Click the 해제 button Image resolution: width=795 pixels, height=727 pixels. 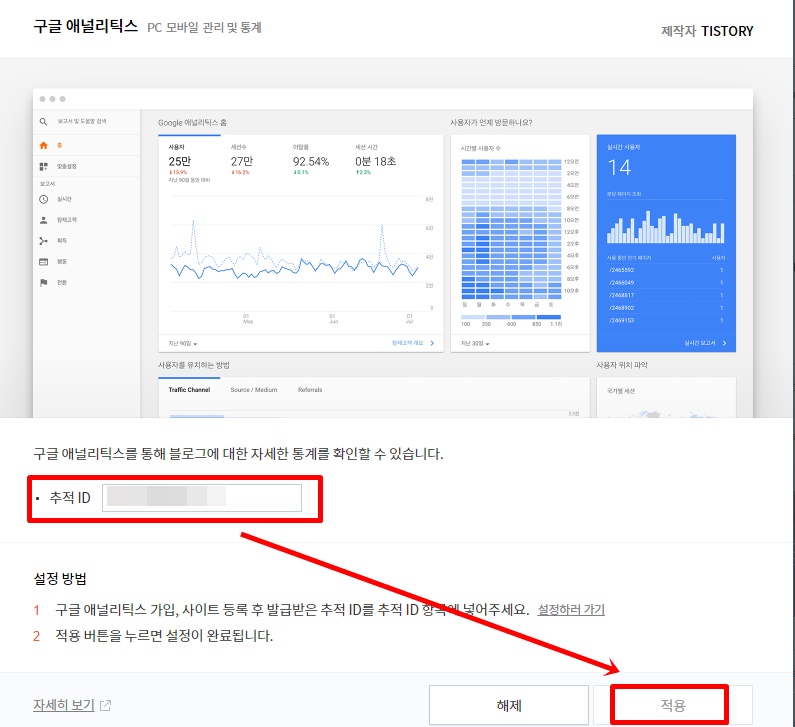coord(509,705)
